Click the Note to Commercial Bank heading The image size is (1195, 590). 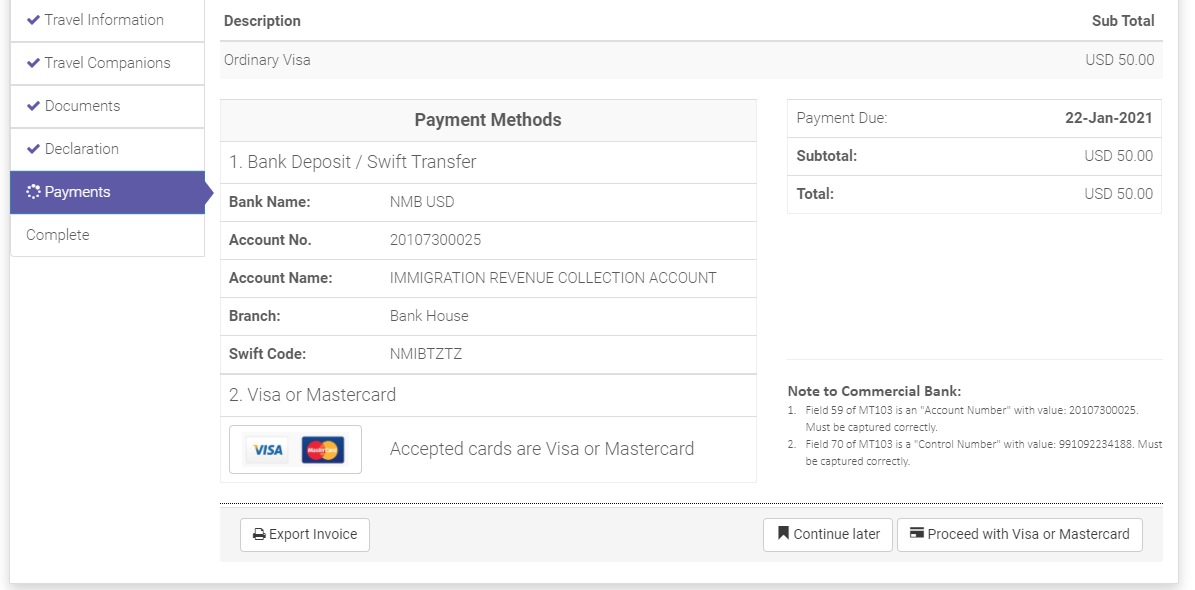tap(874, 392)
